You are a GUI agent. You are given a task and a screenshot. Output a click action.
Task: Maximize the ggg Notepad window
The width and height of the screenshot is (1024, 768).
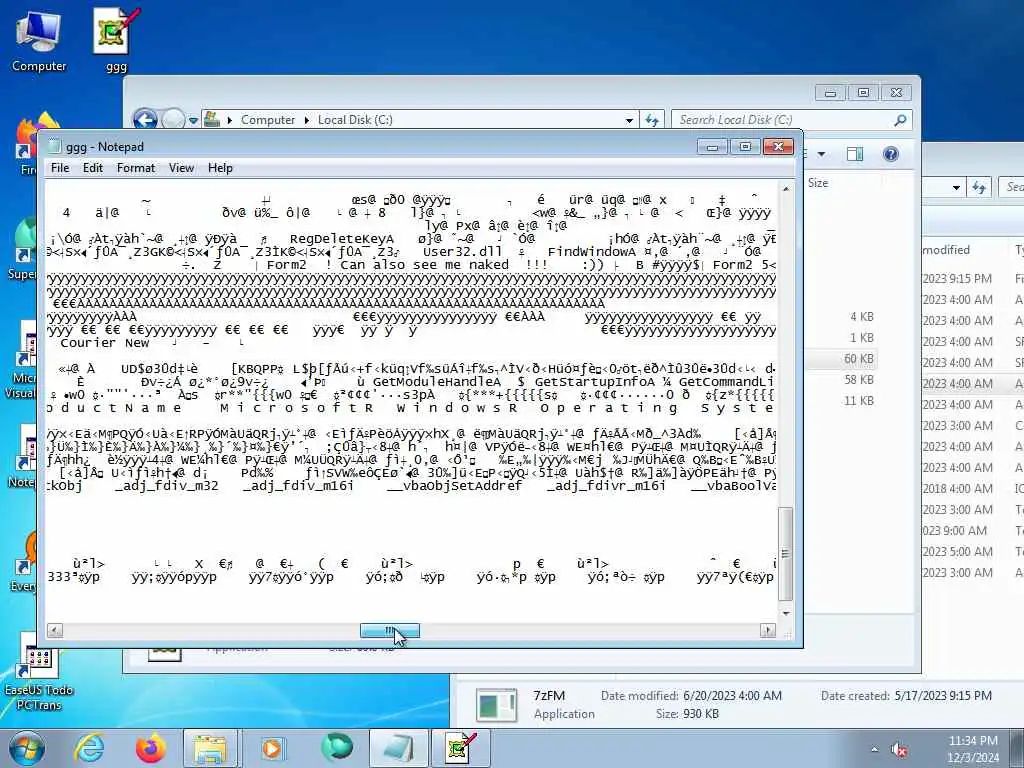coord(745,146)
